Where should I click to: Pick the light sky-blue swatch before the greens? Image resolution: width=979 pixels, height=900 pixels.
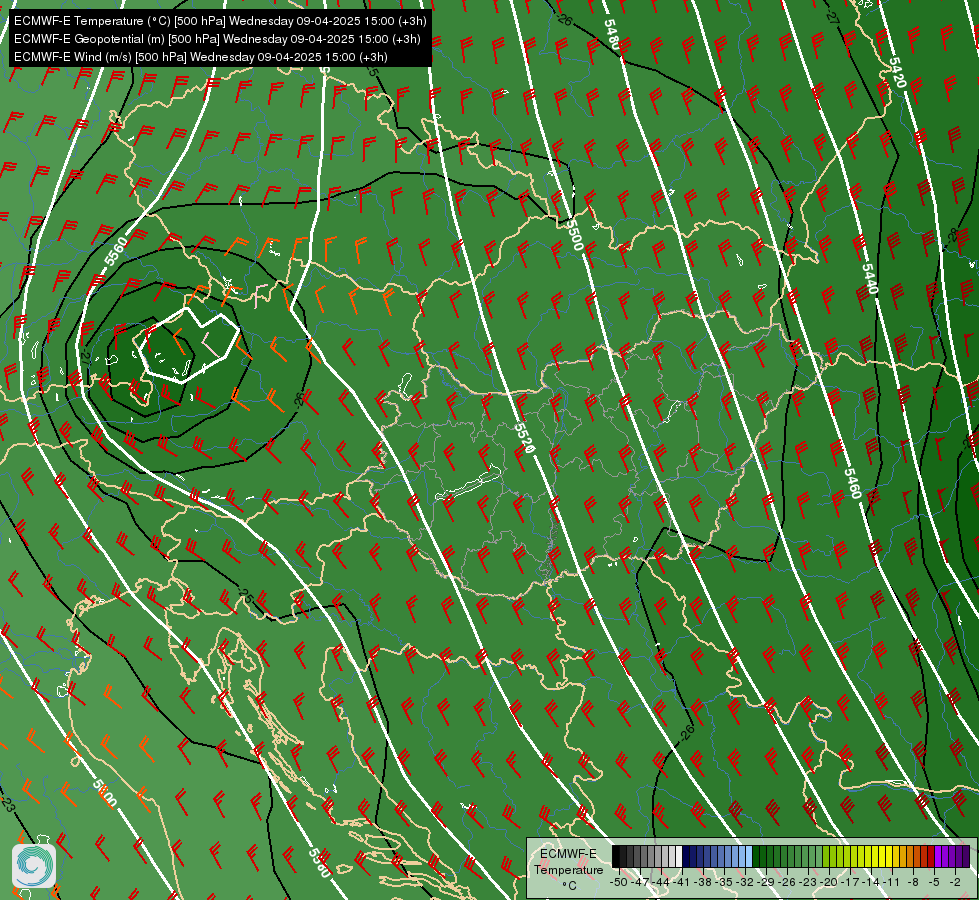749,856
